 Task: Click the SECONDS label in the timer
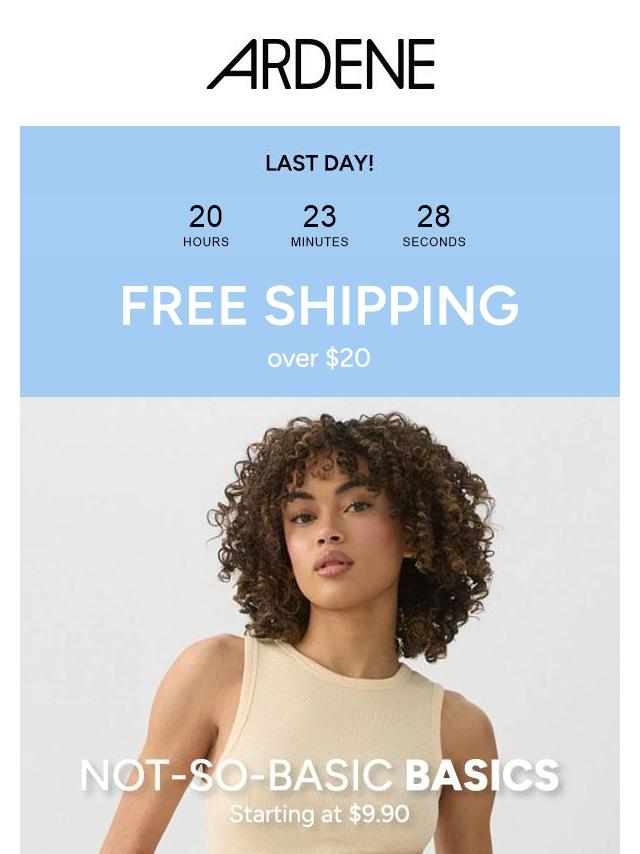click(x=434, y=242)
